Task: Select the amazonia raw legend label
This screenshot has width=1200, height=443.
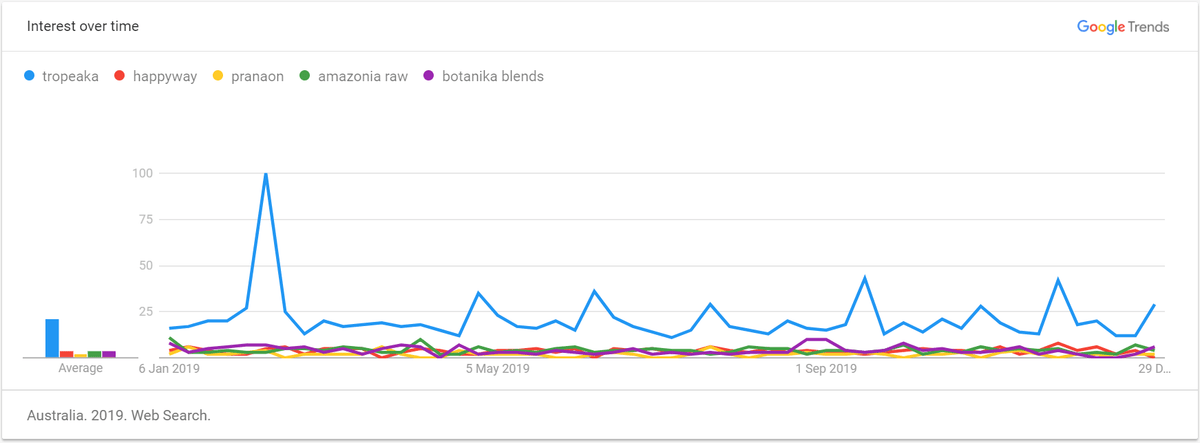Action: (362, 76)
